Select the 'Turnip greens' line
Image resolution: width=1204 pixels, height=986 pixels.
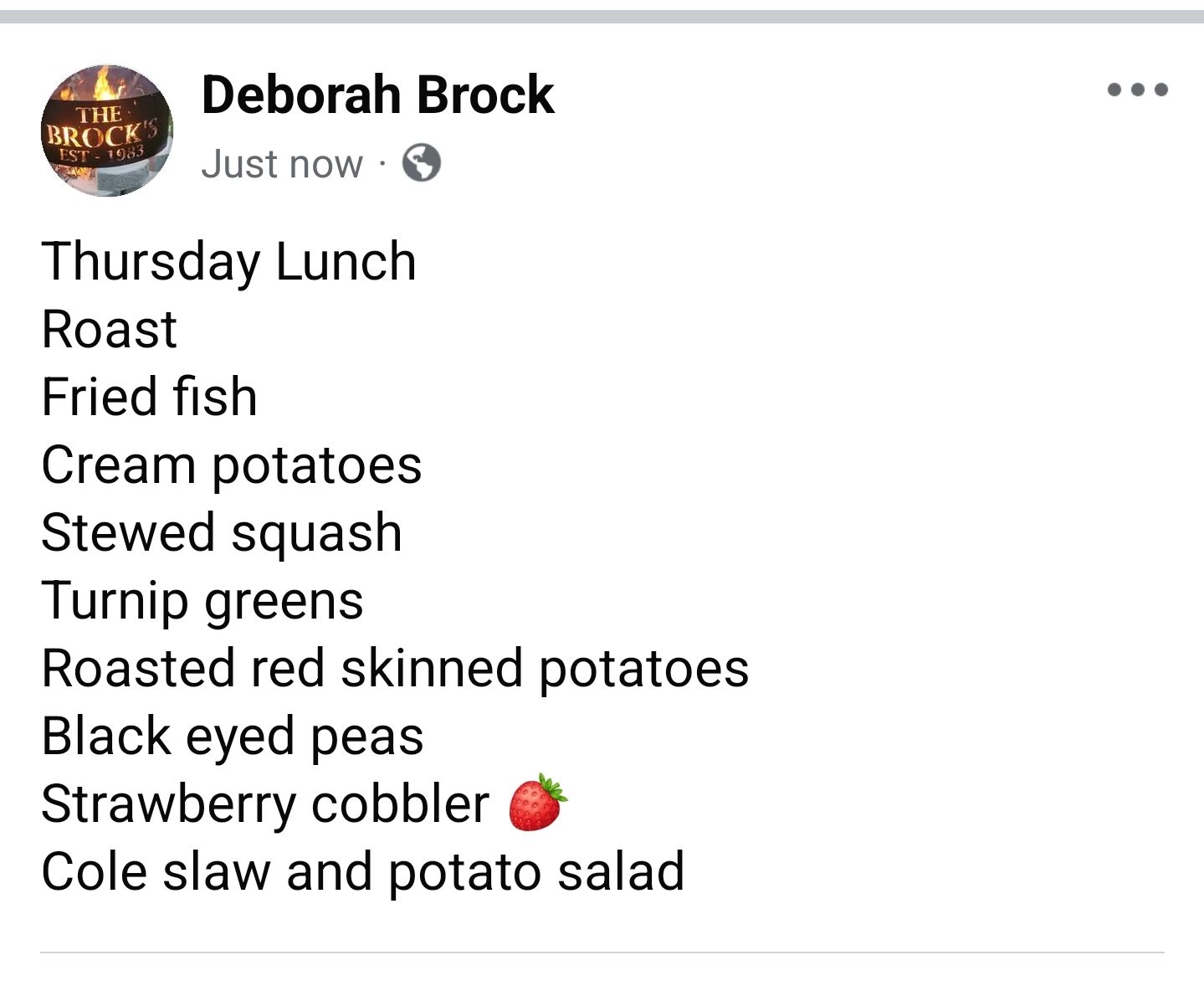[x=203, y=599]
